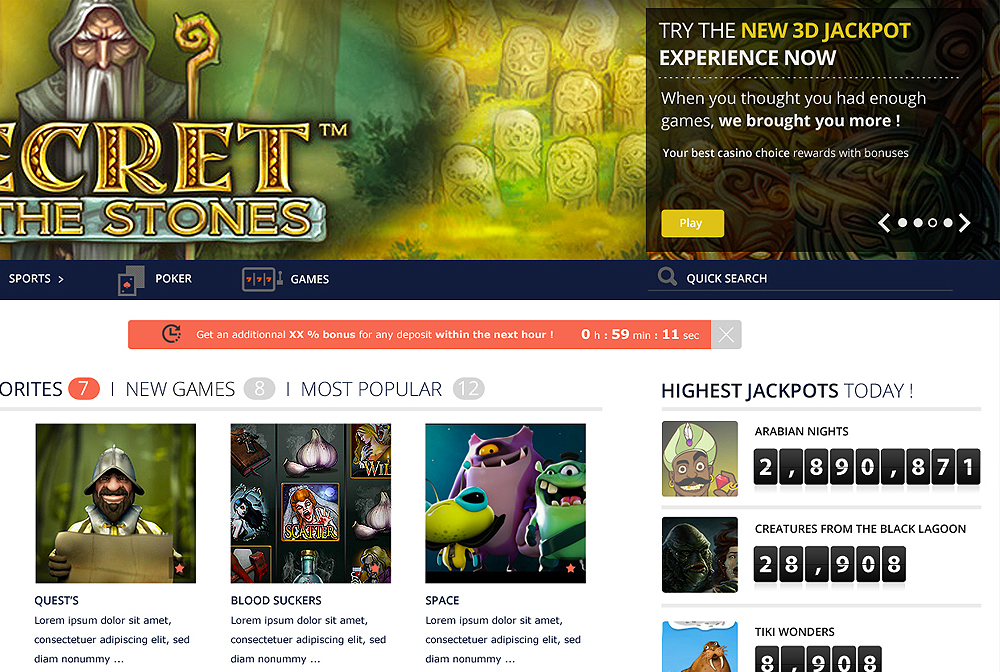Select the first carousel dot
Viewport: 1000px width, 672px height.
[x=902, y=223]
